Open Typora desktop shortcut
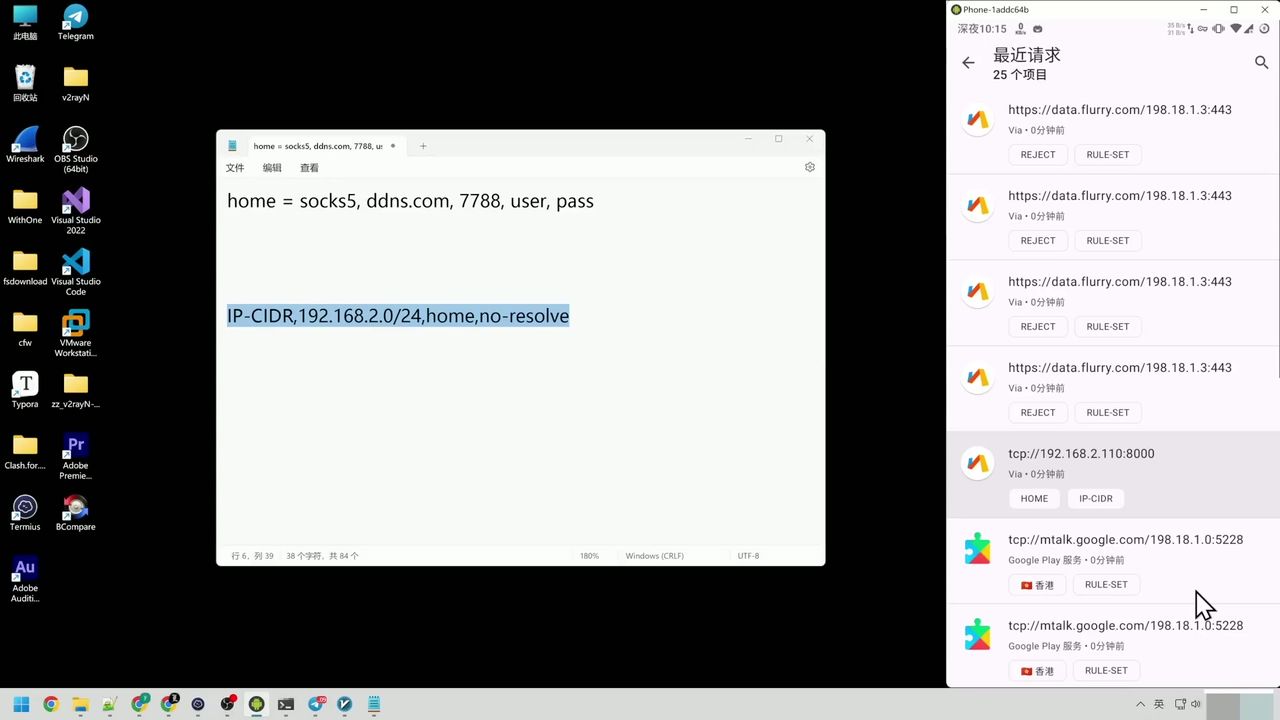The width and height of the screenshot is (1280, 720). 25,390
